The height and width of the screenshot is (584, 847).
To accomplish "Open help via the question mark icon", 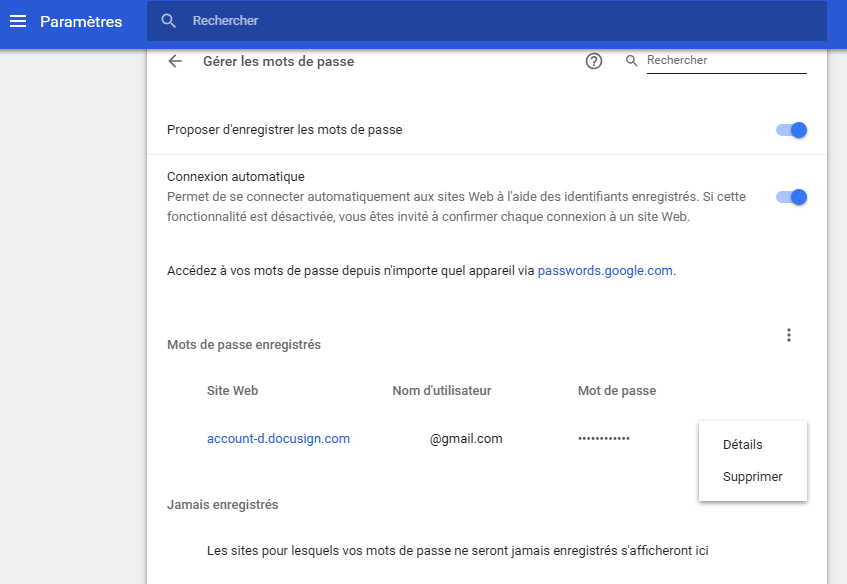I will (593, 61).
